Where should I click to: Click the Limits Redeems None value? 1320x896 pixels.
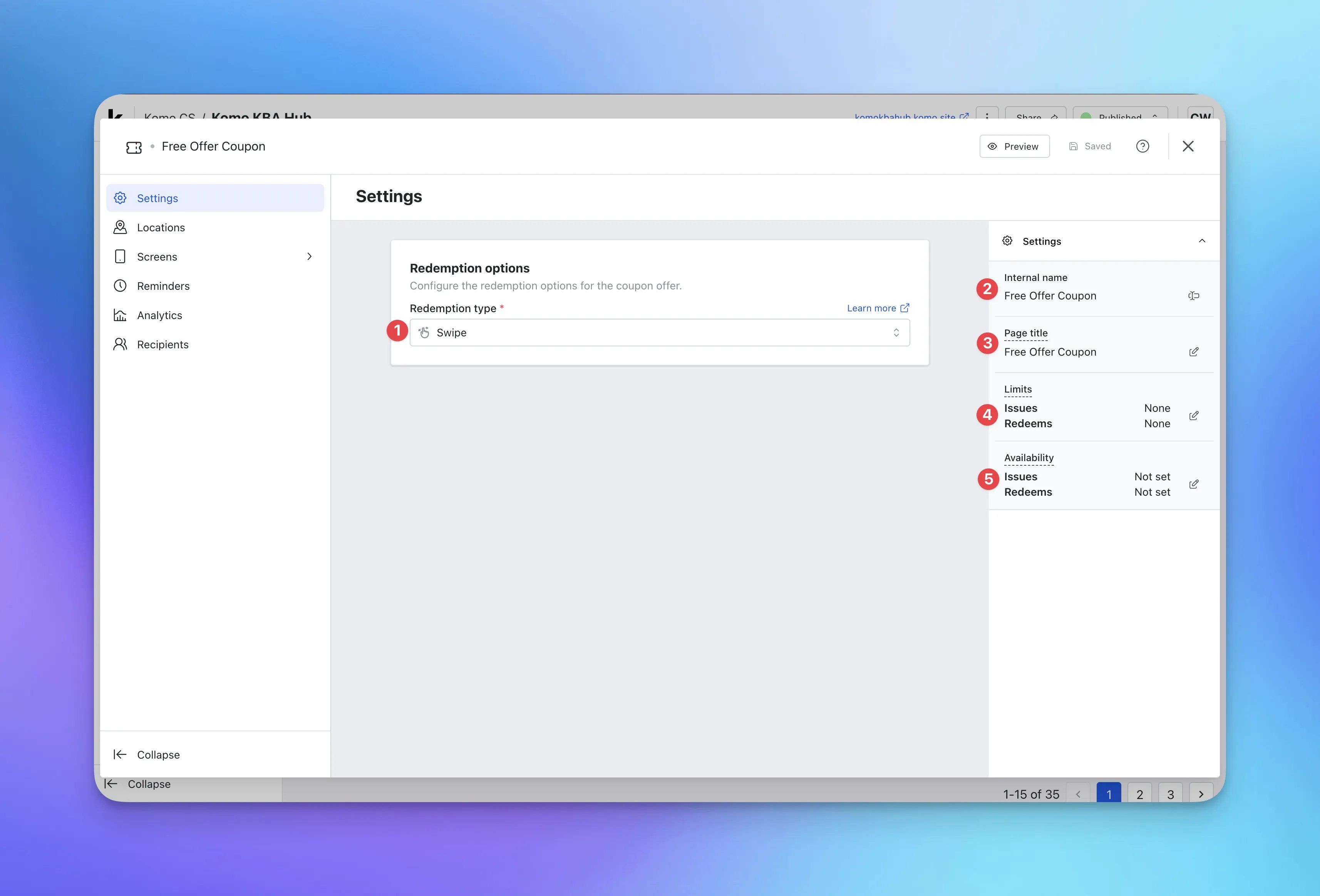click(x=1157, y=424)
